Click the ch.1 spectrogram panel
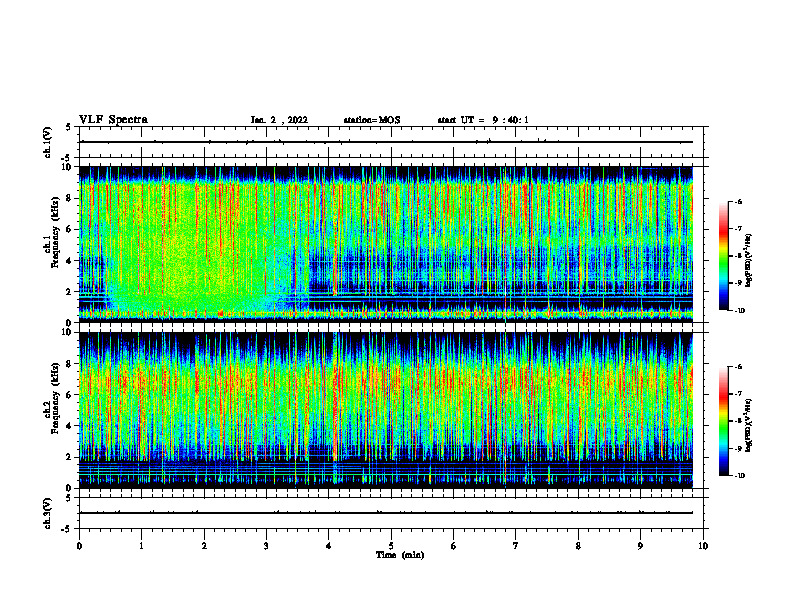 coord(386,244)
